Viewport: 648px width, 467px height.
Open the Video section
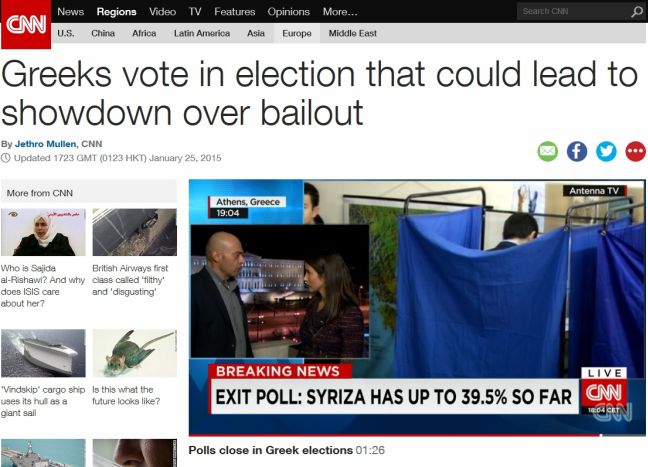tap(162, 12)
